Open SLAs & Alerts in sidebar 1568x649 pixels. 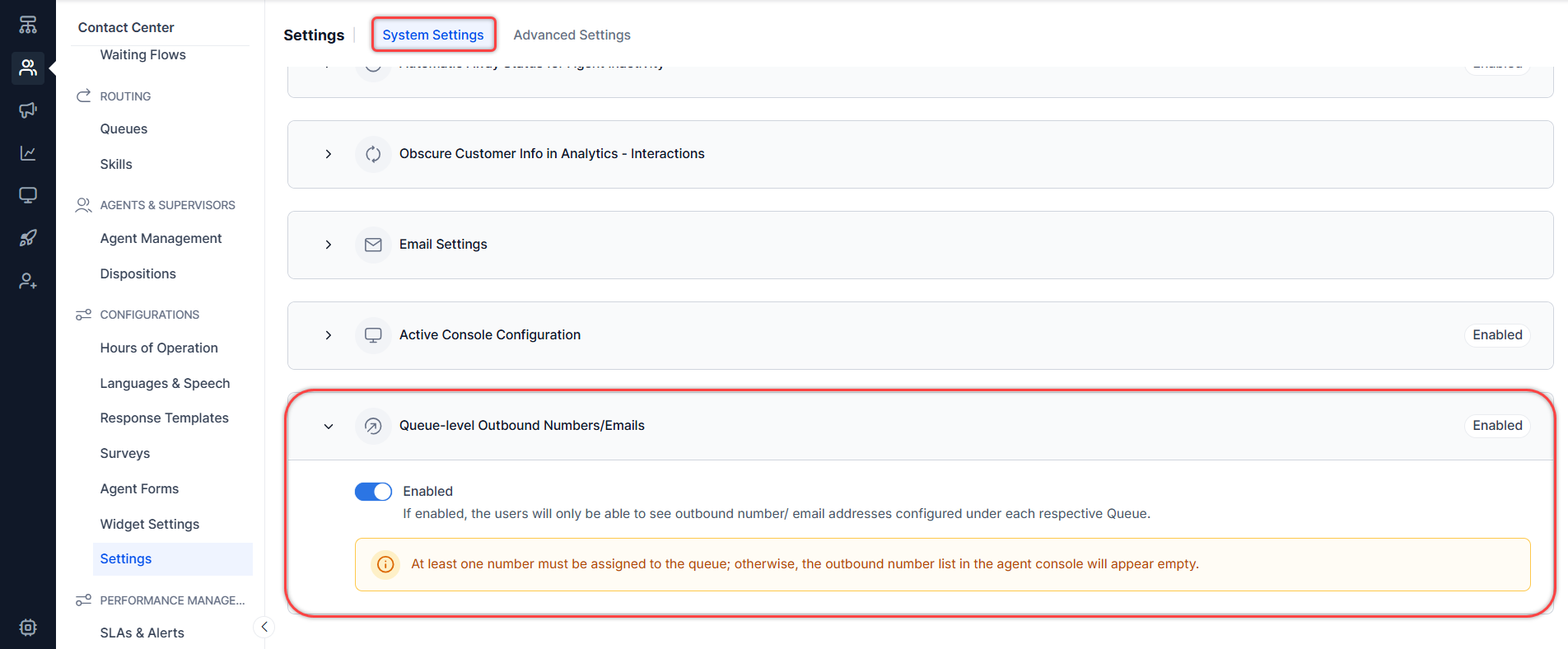(x=142, y=633)
